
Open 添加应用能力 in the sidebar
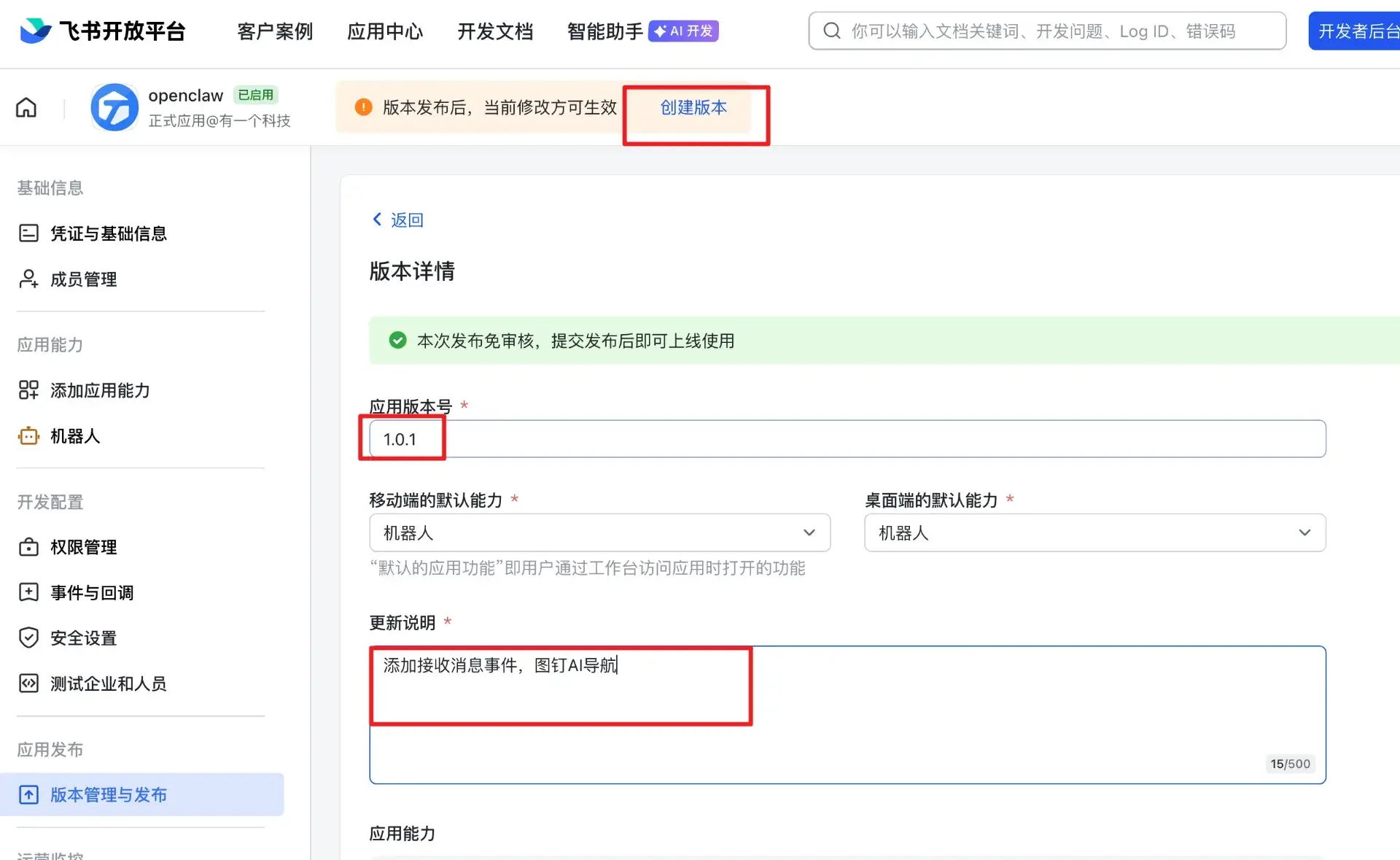click(x=100, y=390)
